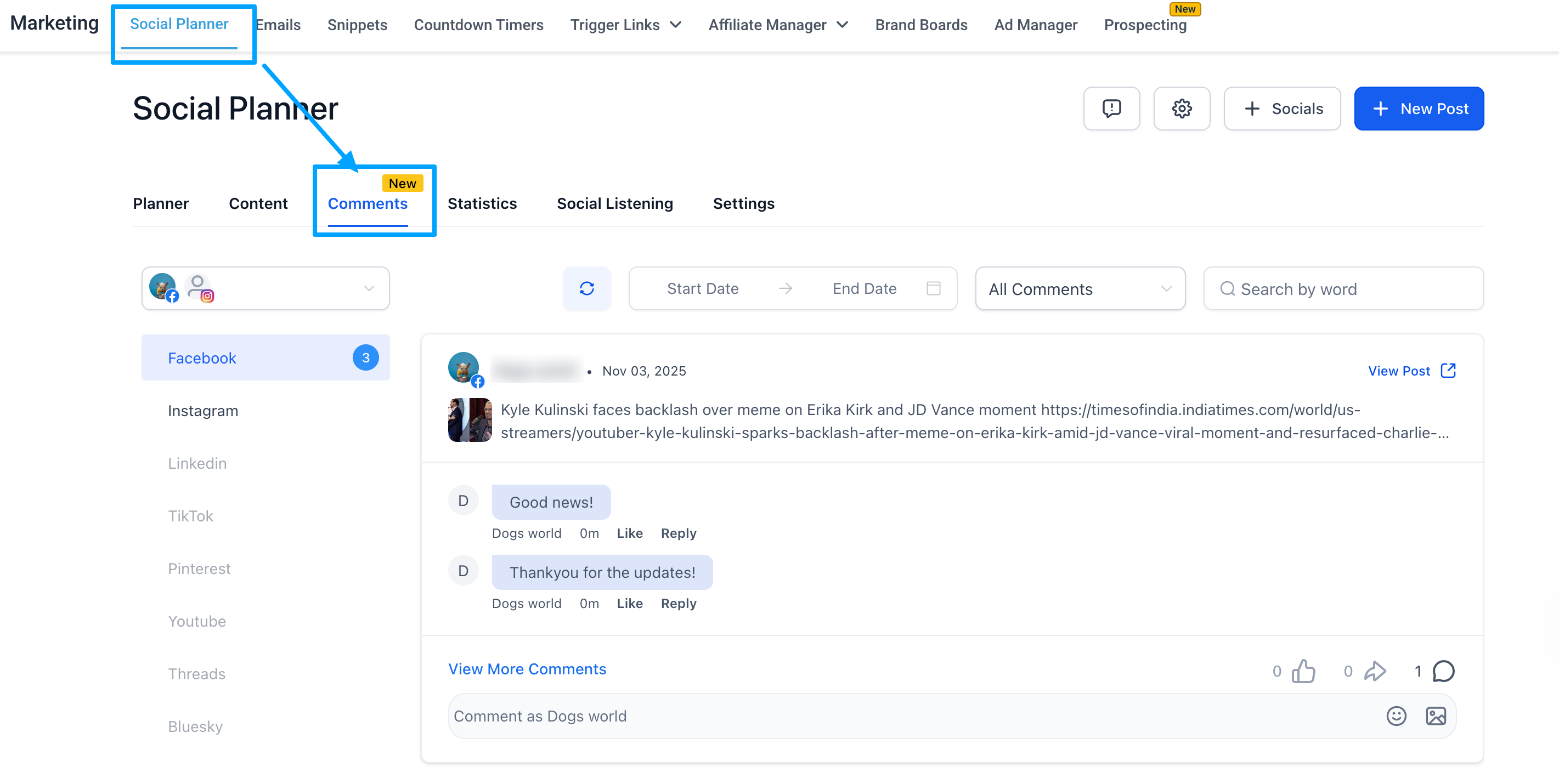This screenshot has width=1559, height=784.
Task: Open the Social Listening tab
Action: tap(614, 203)
